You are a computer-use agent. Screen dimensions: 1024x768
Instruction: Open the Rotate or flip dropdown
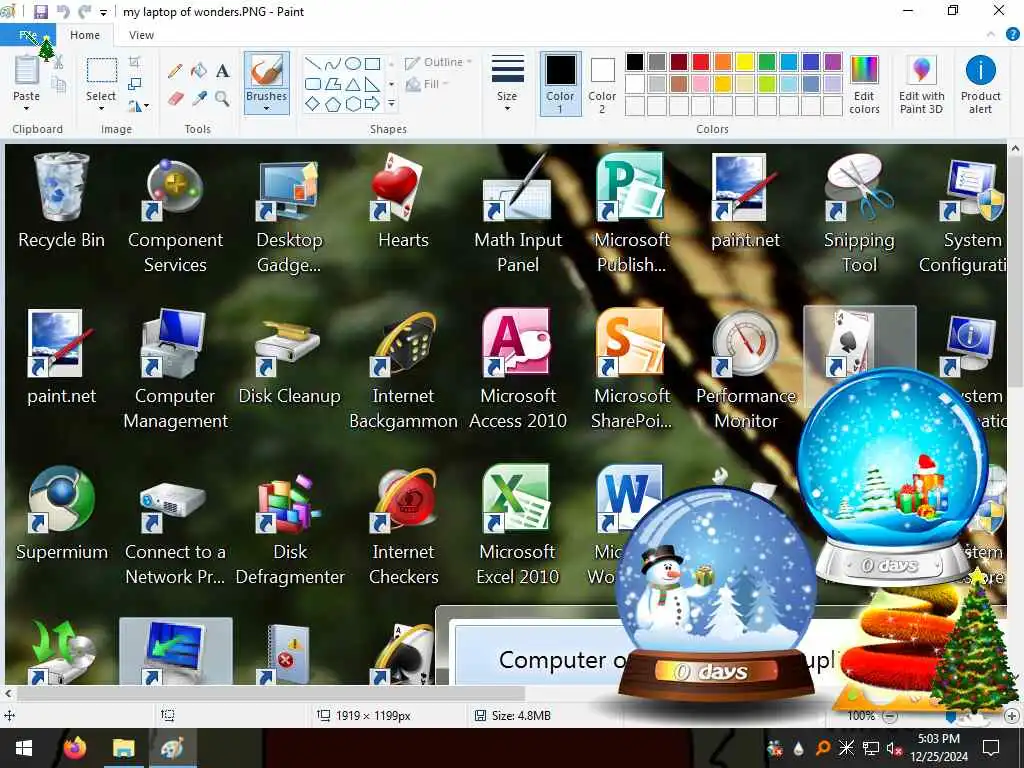pyautogui.click(x=138, y=104)
